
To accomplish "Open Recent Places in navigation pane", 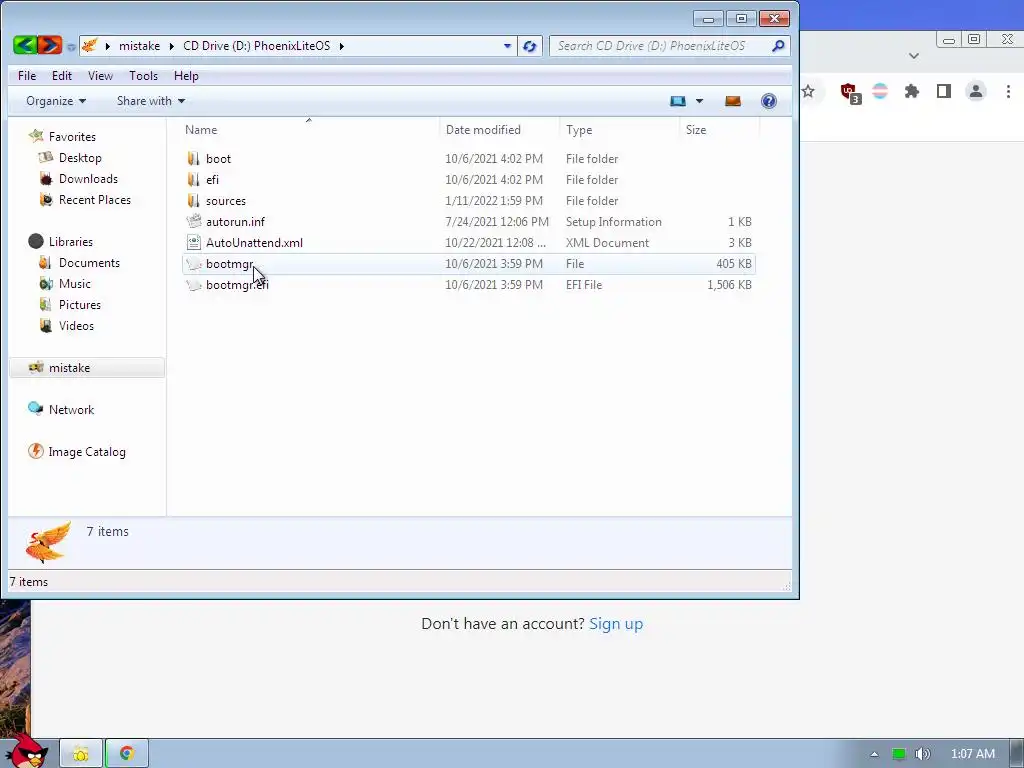I will pos(95,200).
